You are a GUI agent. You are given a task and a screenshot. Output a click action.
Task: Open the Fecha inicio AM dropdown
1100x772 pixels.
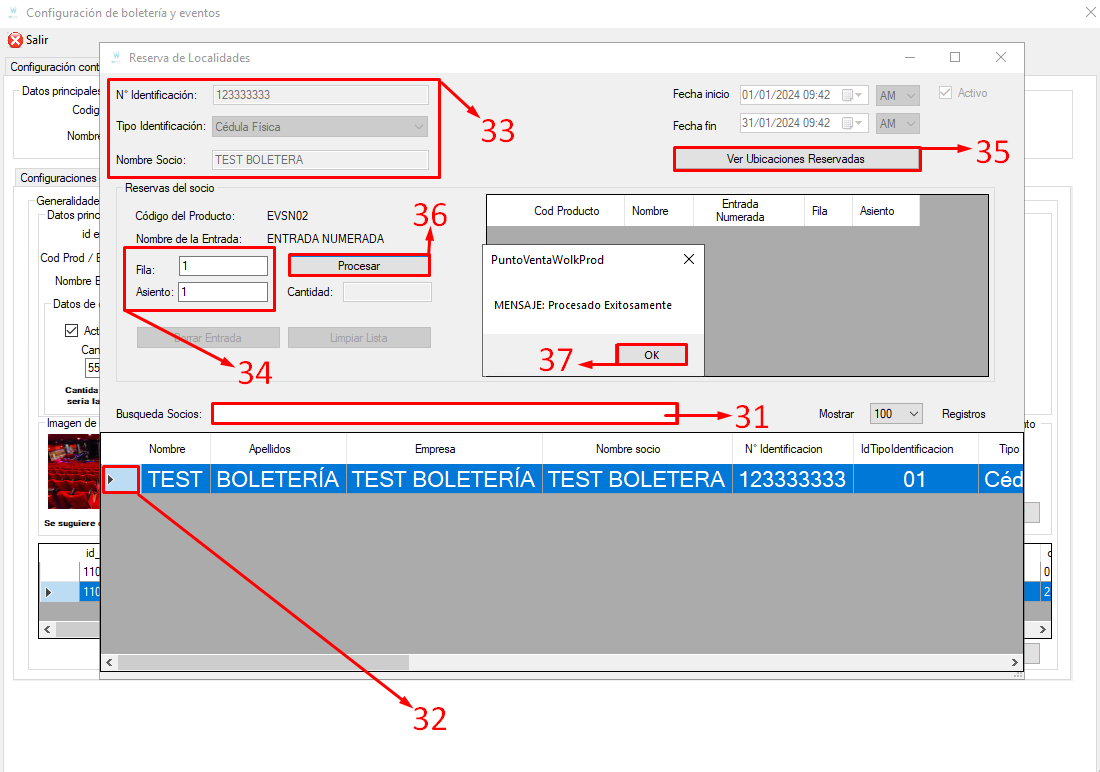[x=897, y=95]
